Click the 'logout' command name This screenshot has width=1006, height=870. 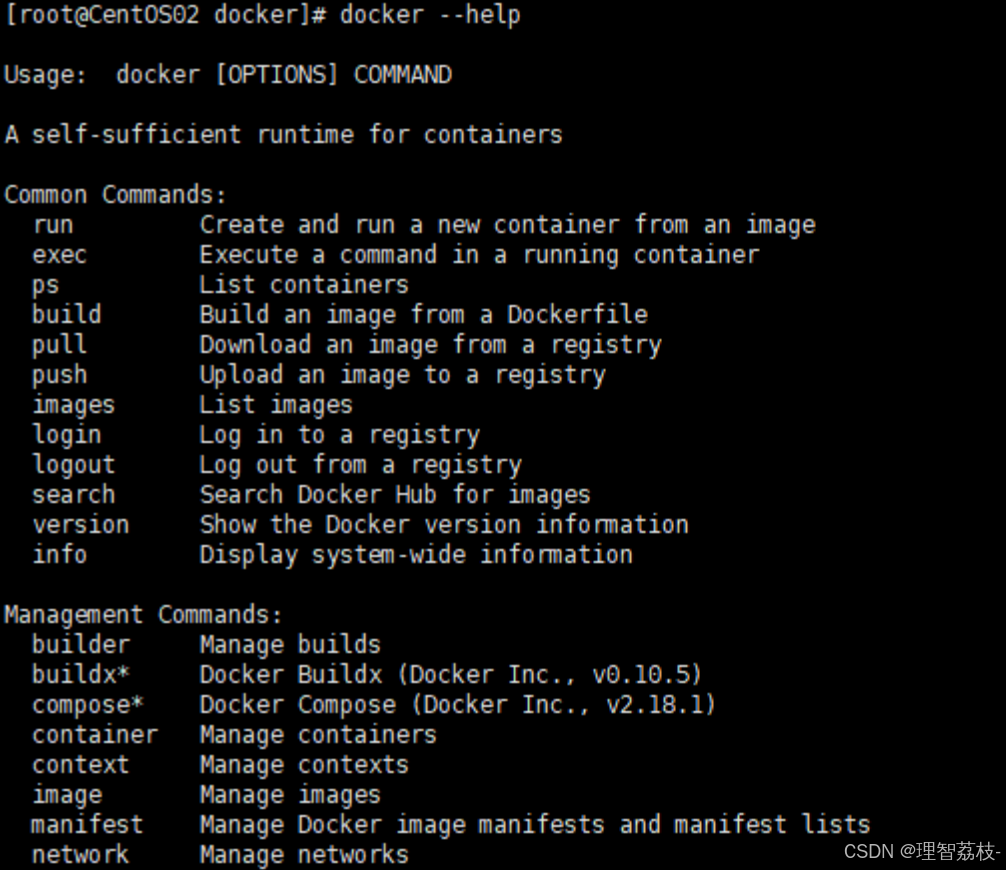(x=74, y=465)
